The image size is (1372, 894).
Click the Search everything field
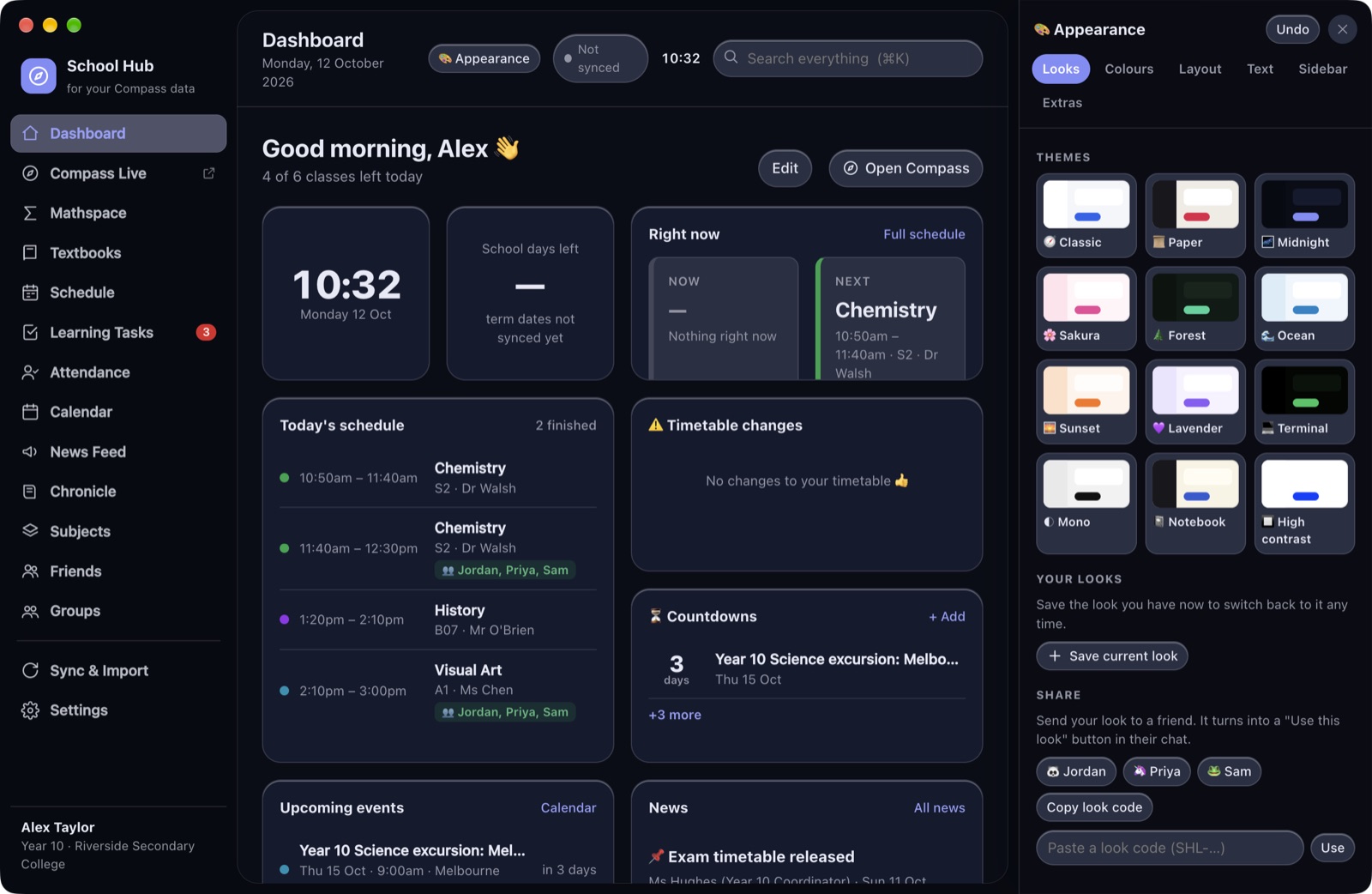pos(848,58)
